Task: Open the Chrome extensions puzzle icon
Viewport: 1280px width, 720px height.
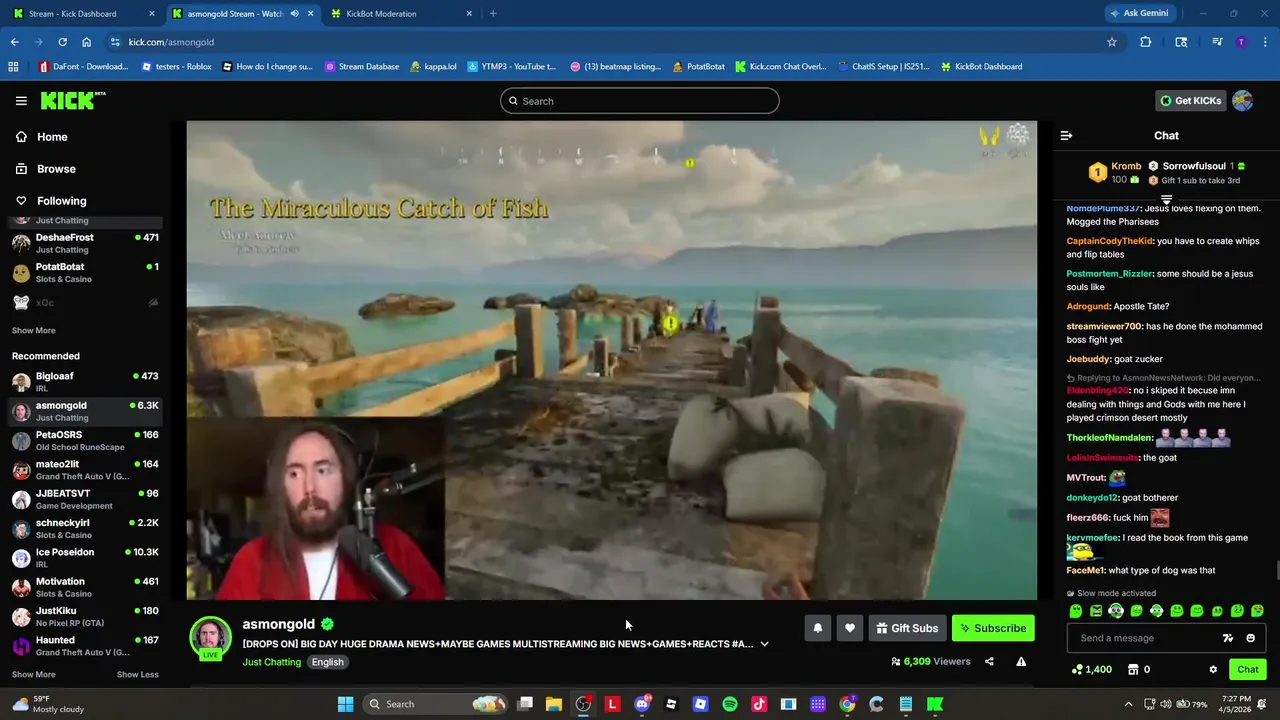Action: (1146, 42)
